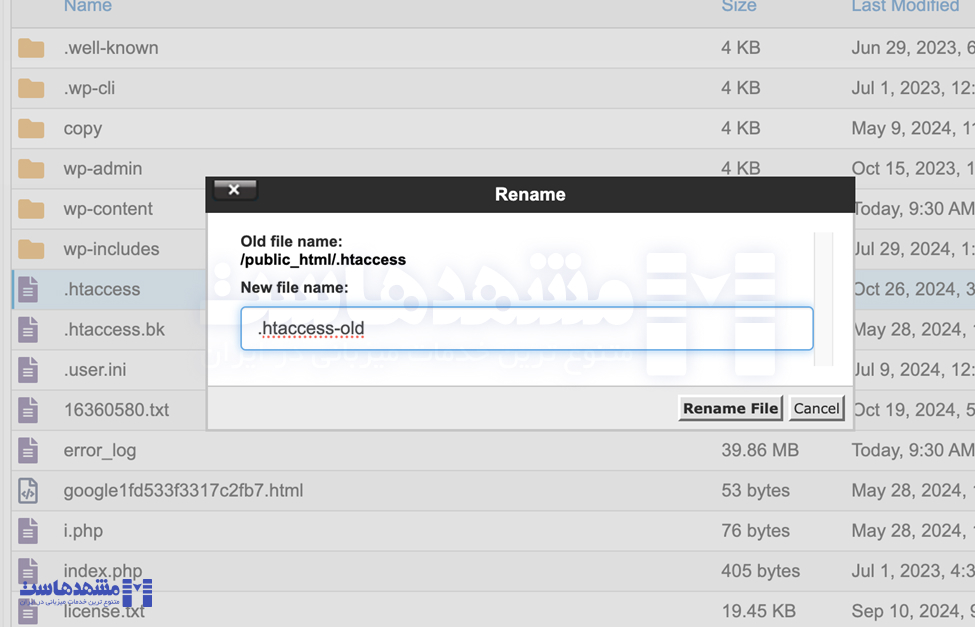Select the copy folder icon

pos(31,128)
